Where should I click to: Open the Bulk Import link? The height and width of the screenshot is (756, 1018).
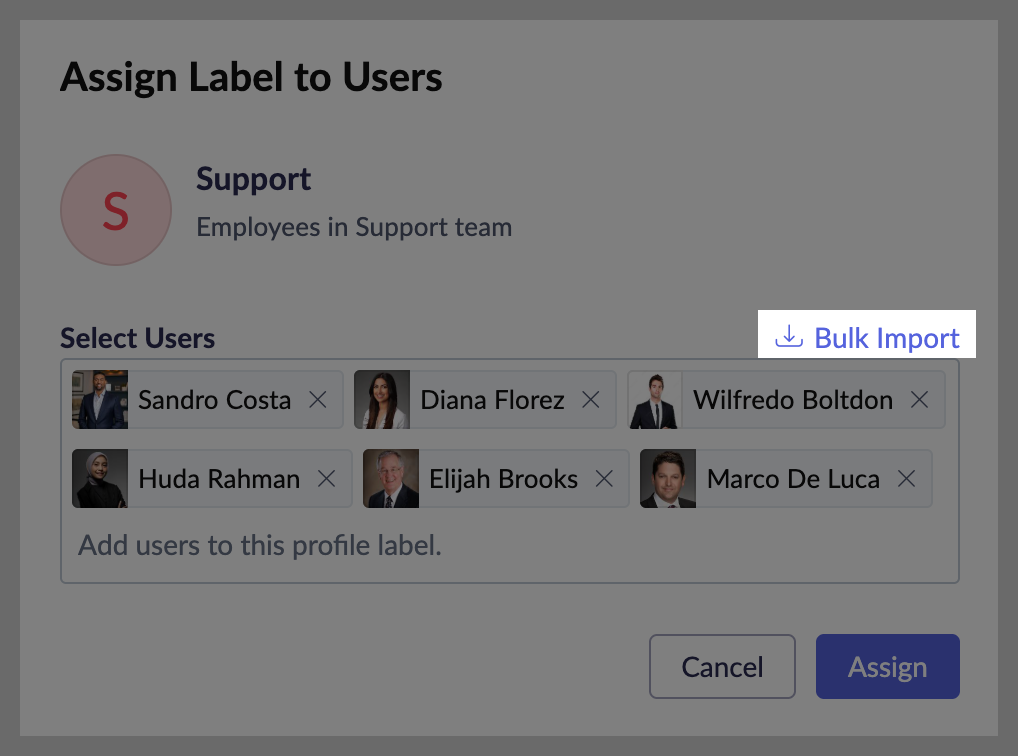pyautogui.click(x=886, y=338)
